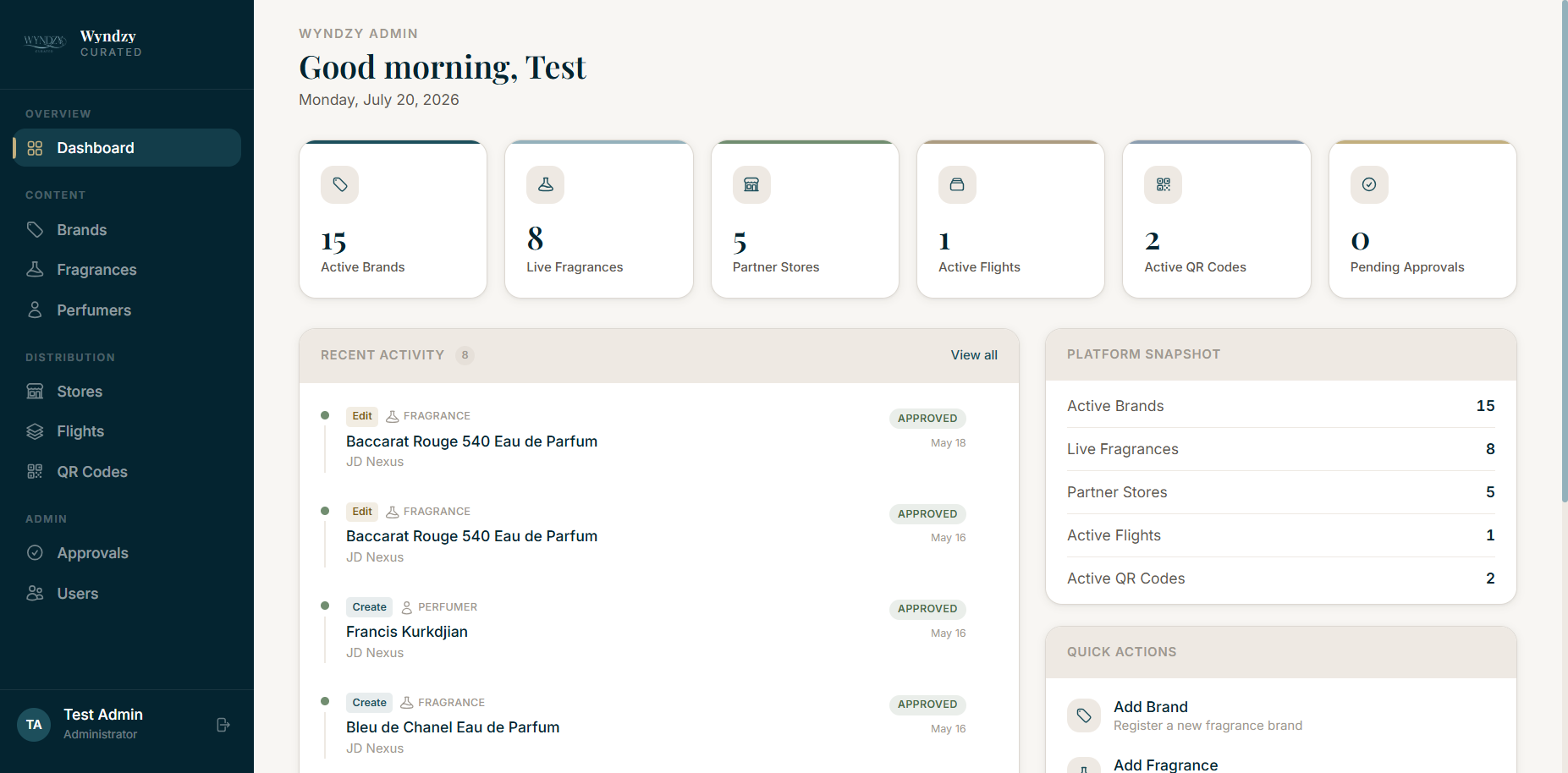Open Stores under Distribution
1568x773 pixels.
click(127, 392)
